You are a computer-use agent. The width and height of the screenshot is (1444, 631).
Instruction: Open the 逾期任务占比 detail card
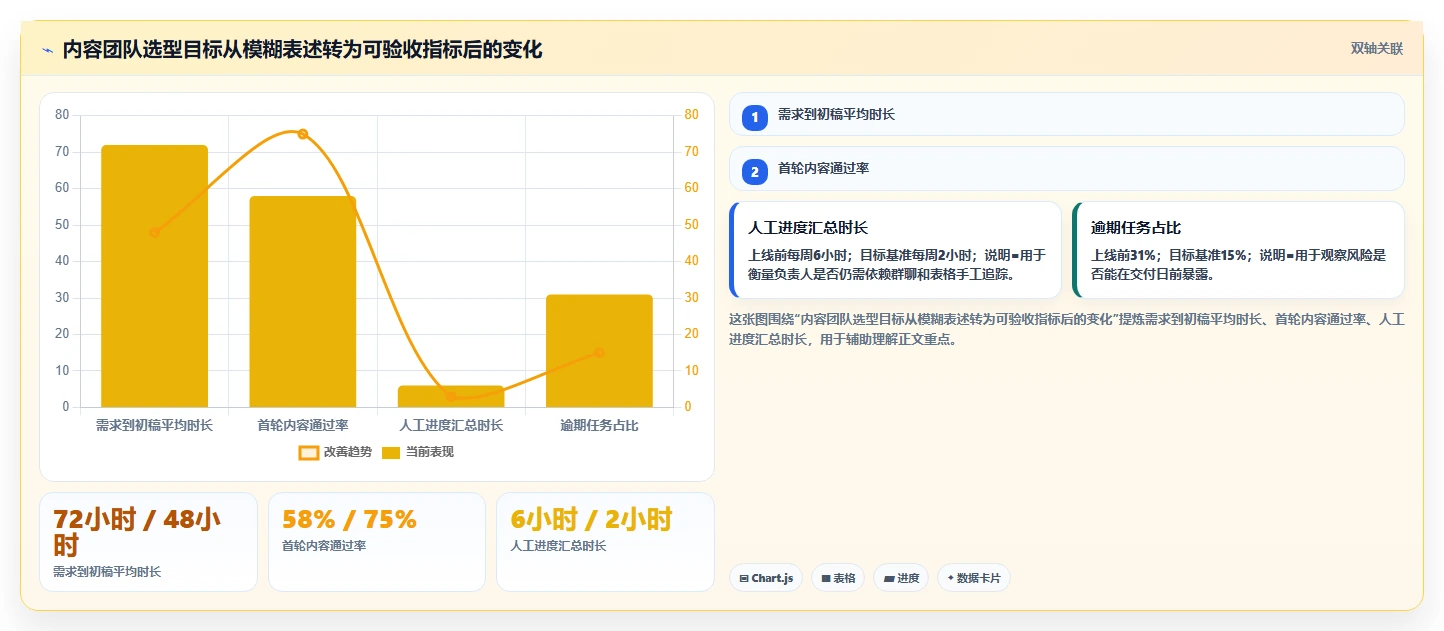point(1238,250)
